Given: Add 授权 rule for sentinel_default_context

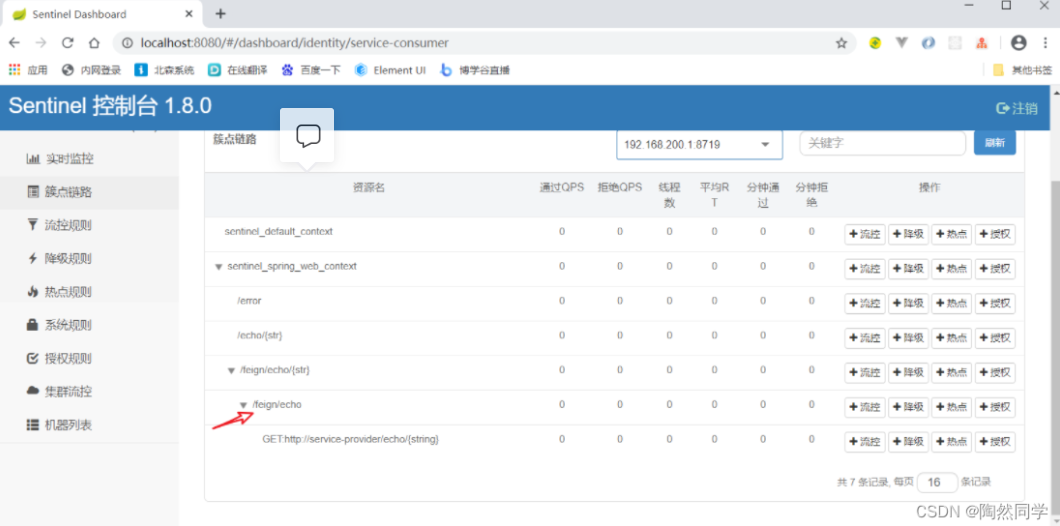Looking at the screenshot, I should point(995,235).
